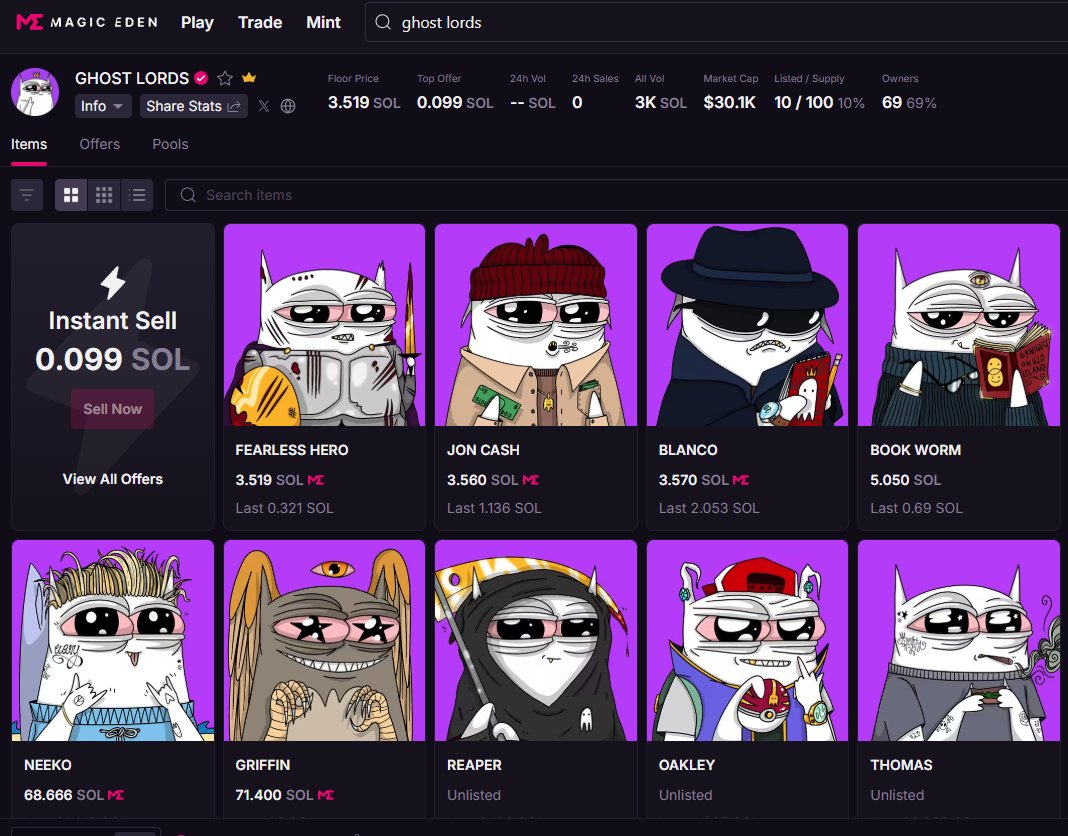This screenshot has height=836, width=1068.
Task: Click Last 1.136 SOL text
Action: pyautogui.click(x=494, y=508)
